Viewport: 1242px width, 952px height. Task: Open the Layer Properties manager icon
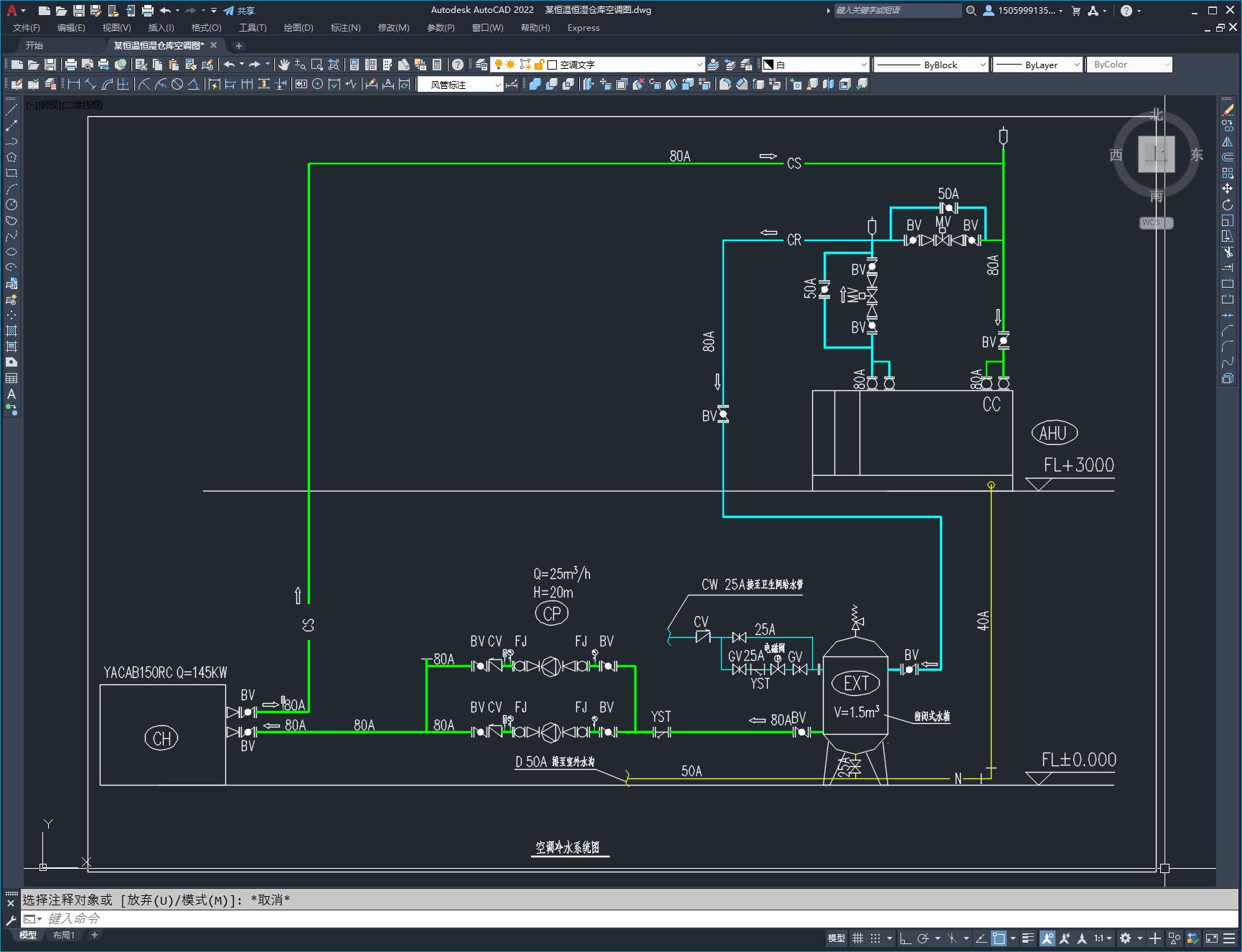click(x=481, y=65)
